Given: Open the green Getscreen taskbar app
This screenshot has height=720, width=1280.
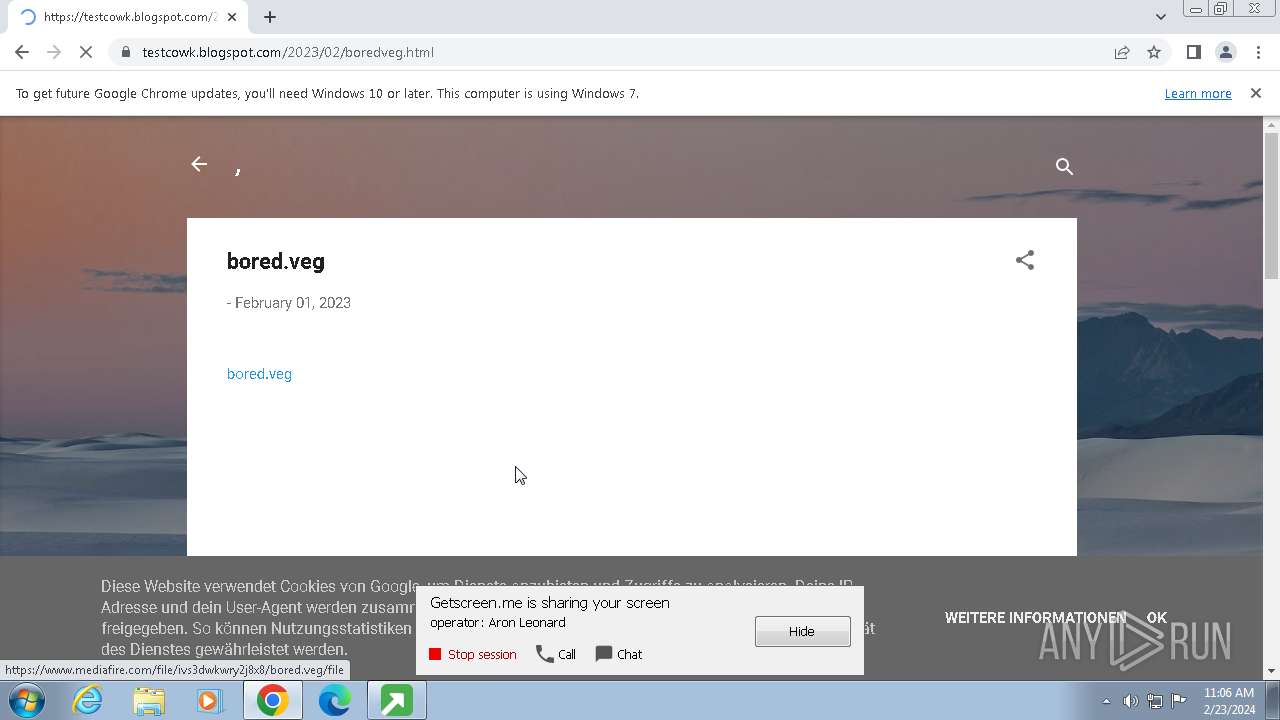Looking at the screenshot, I should pyautogui.click(x=396, y=701).
